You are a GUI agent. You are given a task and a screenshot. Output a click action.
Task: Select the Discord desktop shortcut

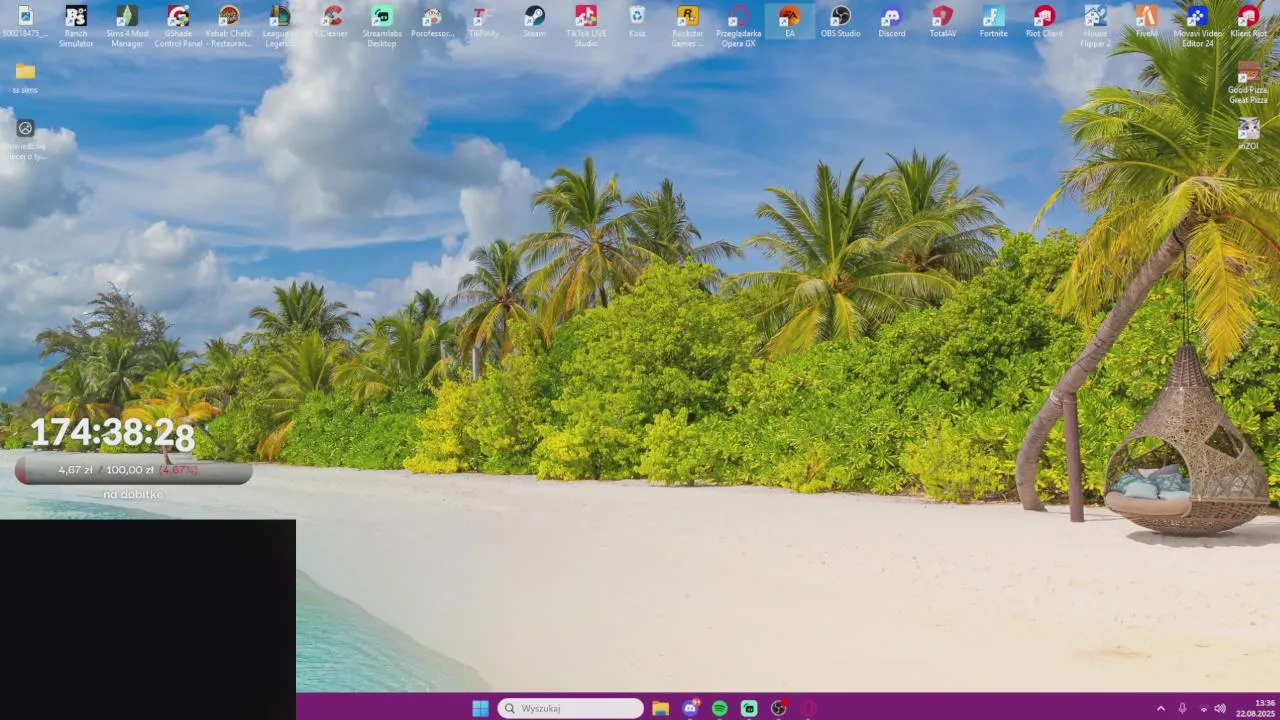tap(892, 22)
